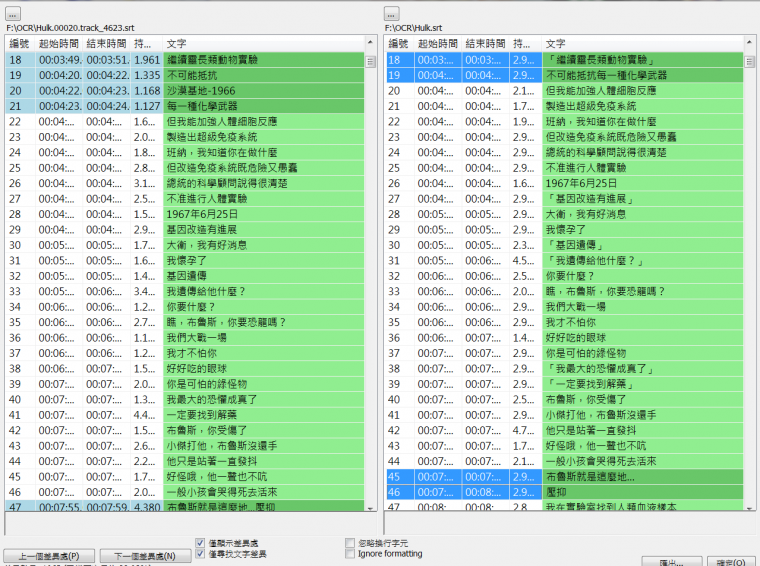Screen dimensions: 760x566
Task: Select row 26 1967年6月25日 in Hulk.srt
Action: [564, 183]
